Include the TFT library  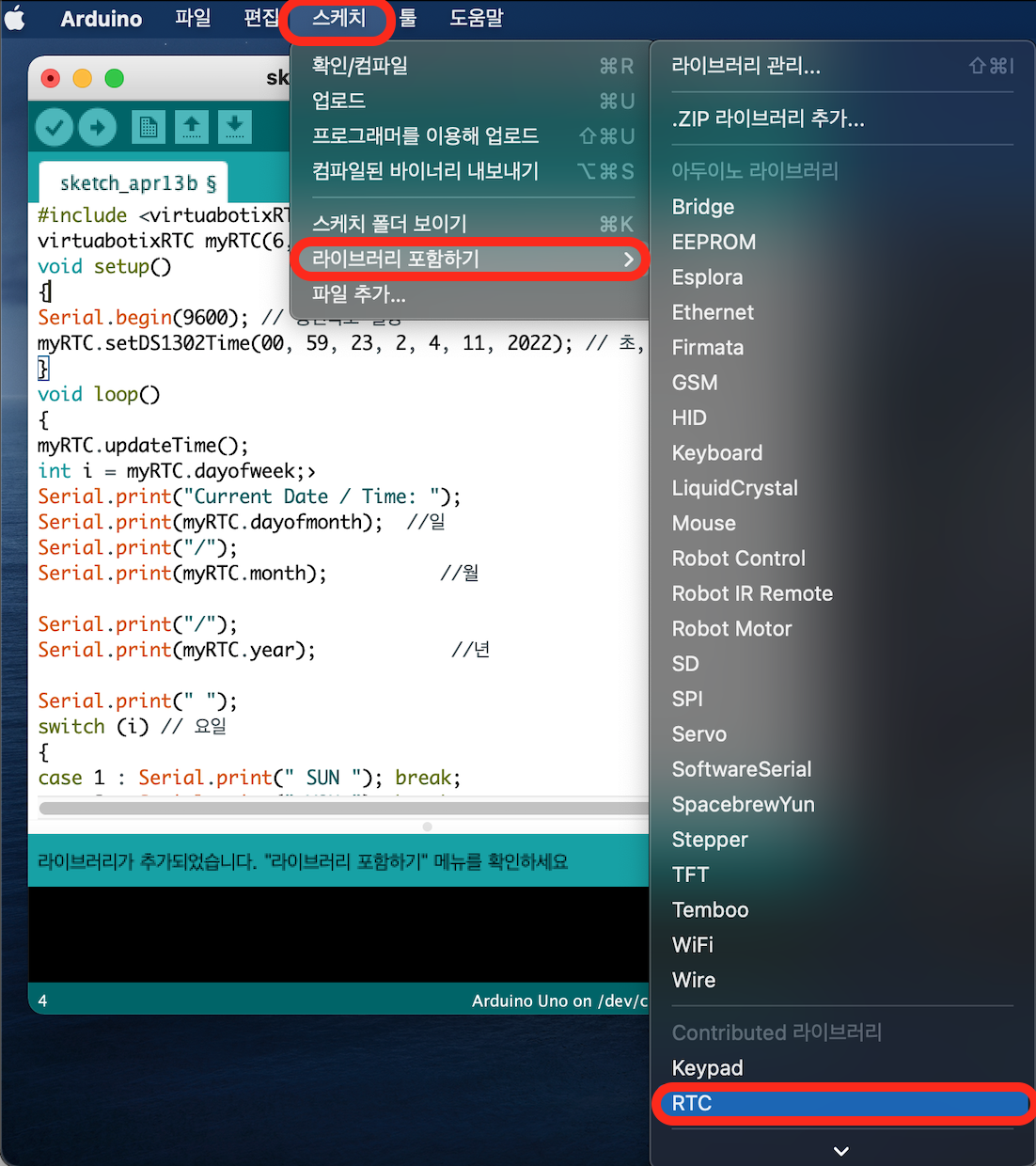842,874
